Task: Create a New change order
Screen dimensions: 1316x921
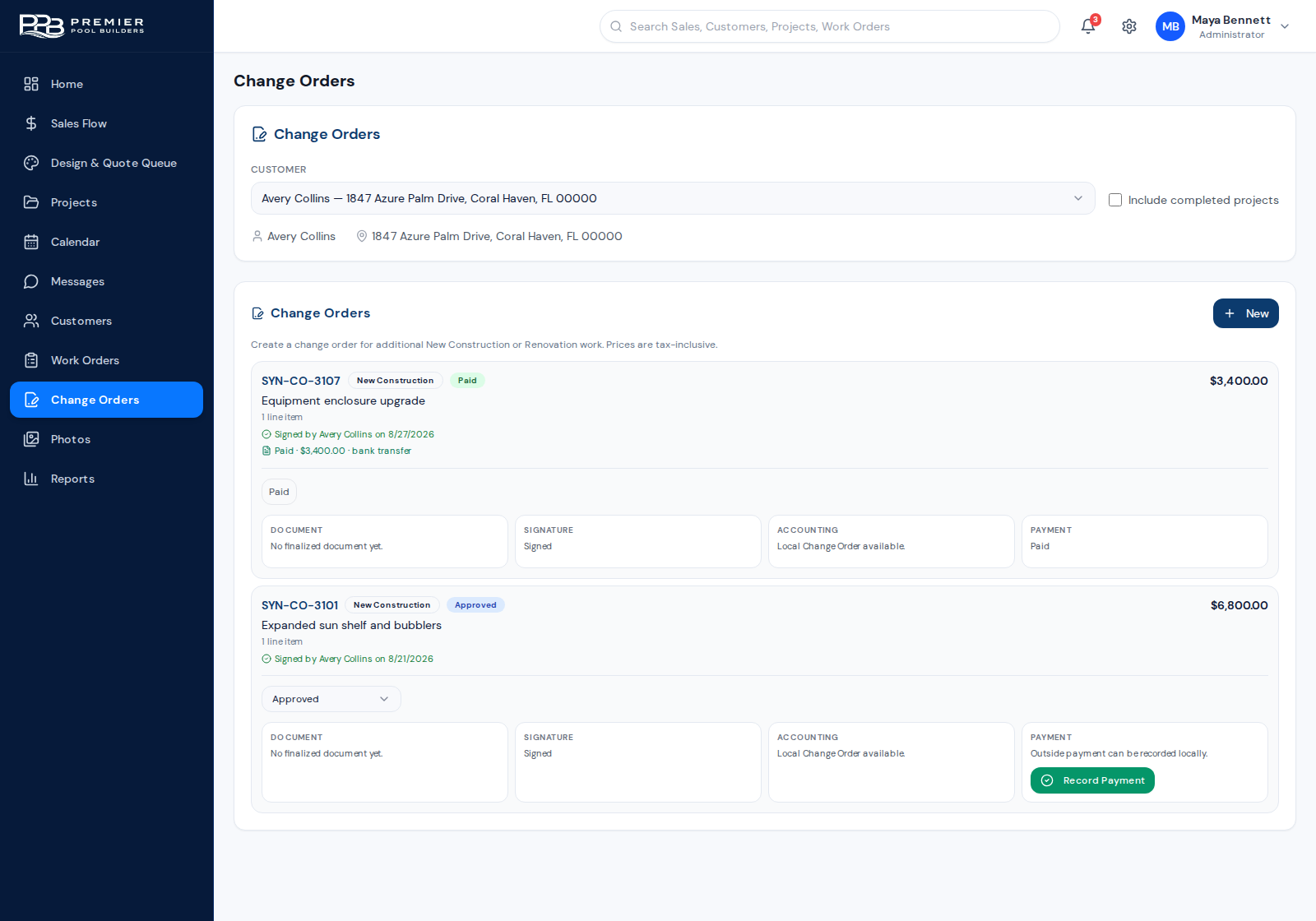Action: (x=1246, y=313)
